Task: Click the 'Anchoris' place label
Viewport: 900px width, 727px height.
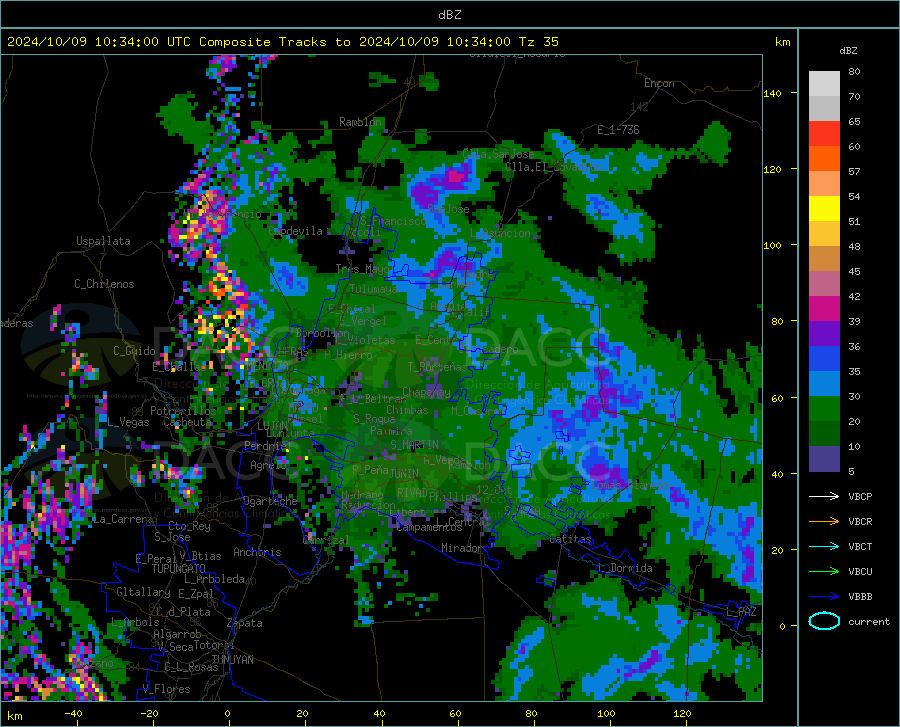Action: point(257,552)
